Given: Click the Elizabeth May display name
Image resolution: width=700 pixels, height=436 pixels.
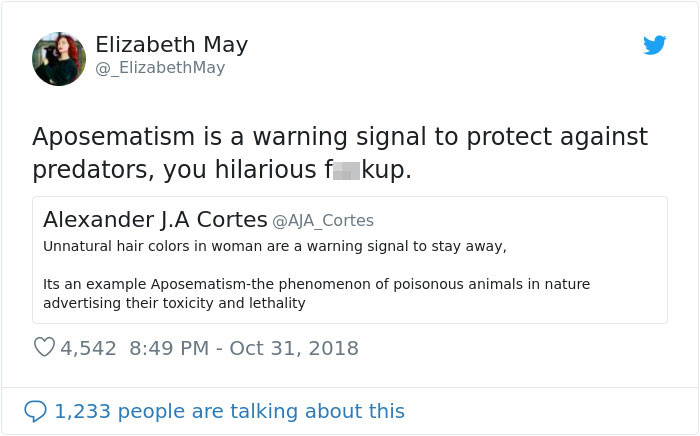Looking at the screenshot, I should pyautogui.click(x=171, y=45).
